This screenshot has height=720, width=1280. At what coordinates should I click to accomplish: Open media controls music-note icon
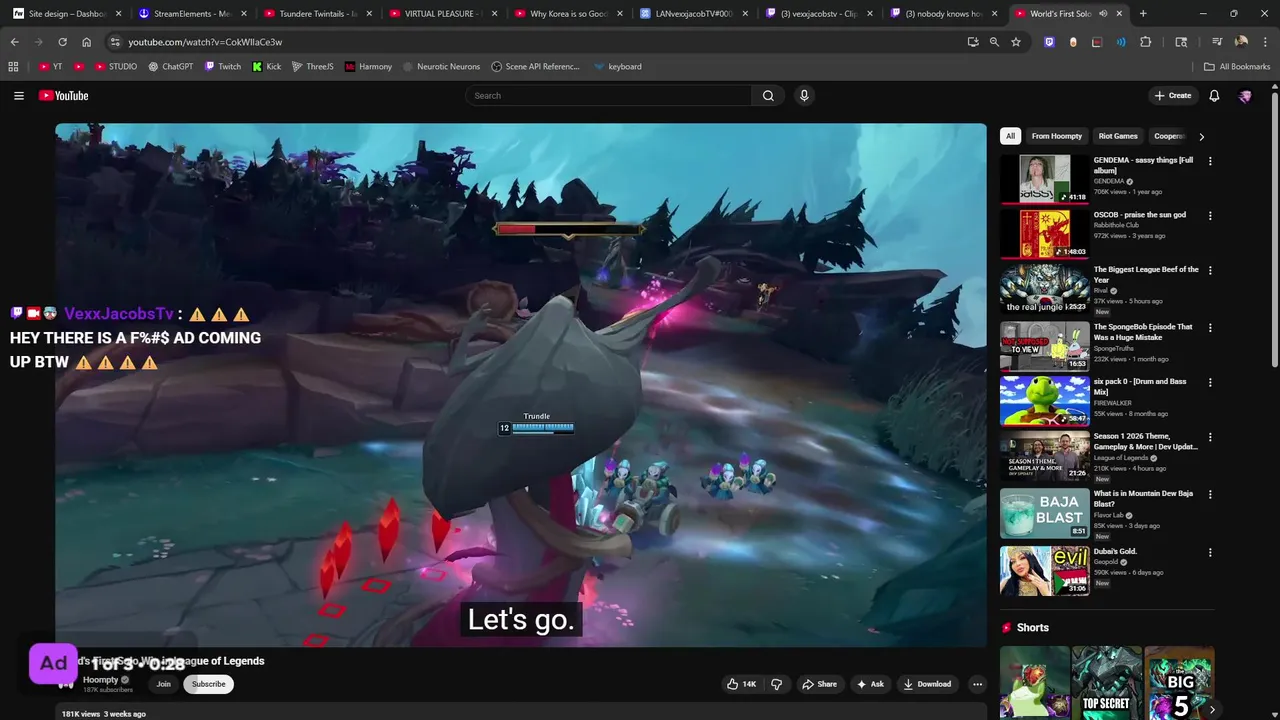(x=1216, y=42)
